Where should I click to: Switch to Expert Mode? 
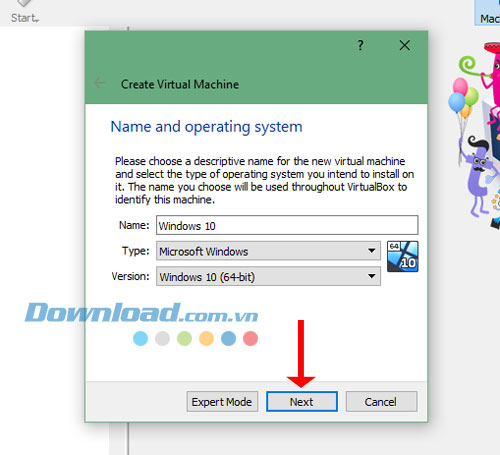[222, 402]
